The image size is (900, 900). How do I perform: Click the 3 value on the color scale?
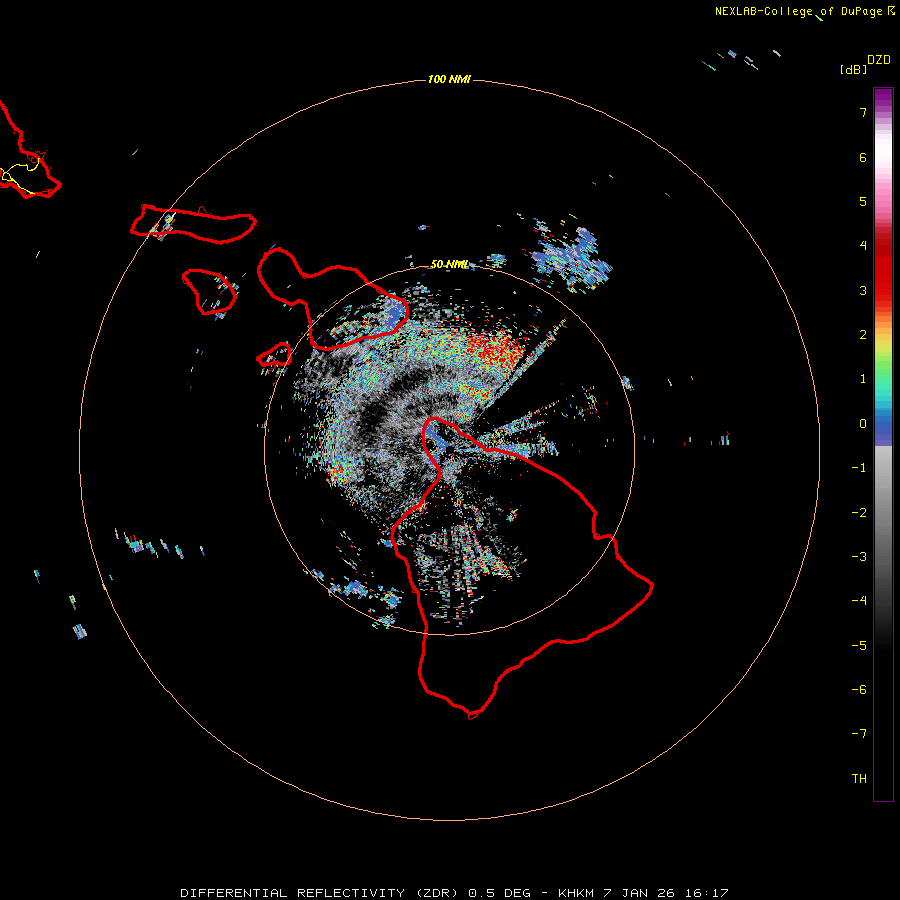click(863, 290)
